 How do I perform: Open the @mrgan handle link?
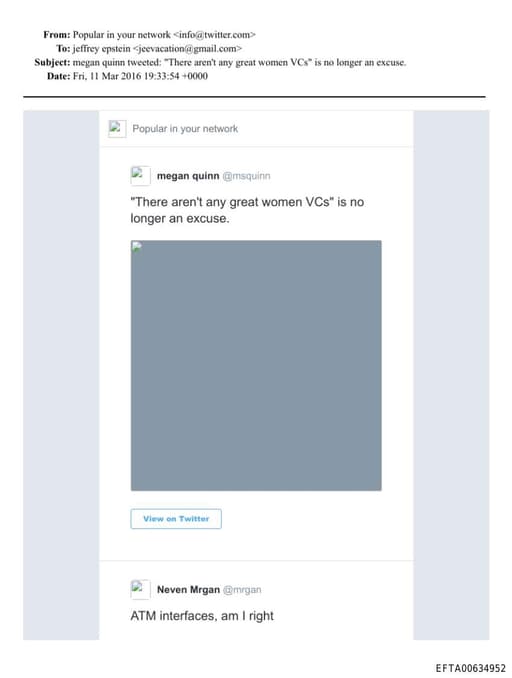(x=242, y=590)
